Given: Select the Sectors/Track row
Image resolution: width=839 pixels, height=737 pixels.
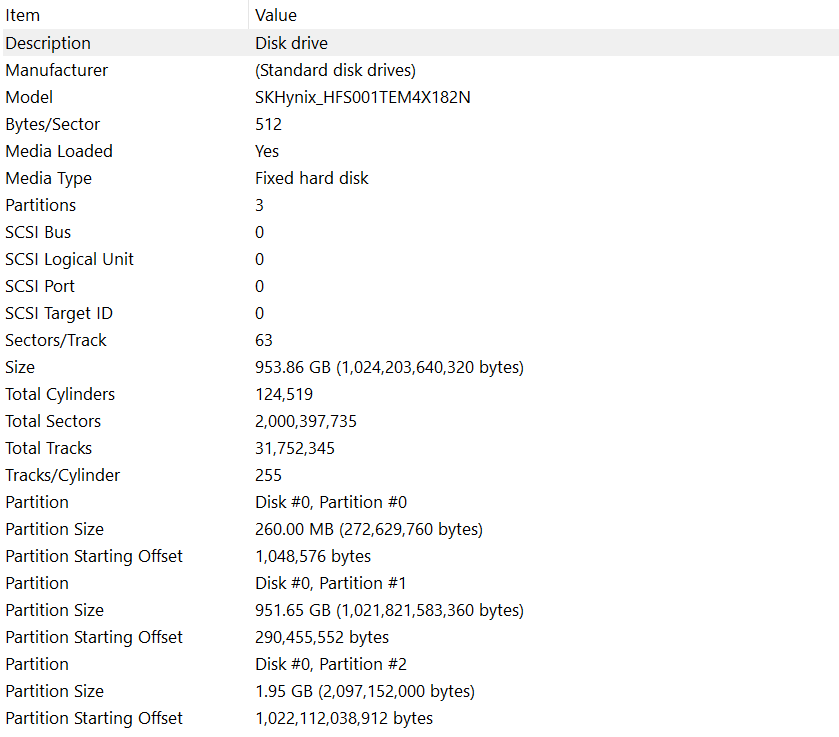Looking at the screenshot, I should tap(56, 340).
